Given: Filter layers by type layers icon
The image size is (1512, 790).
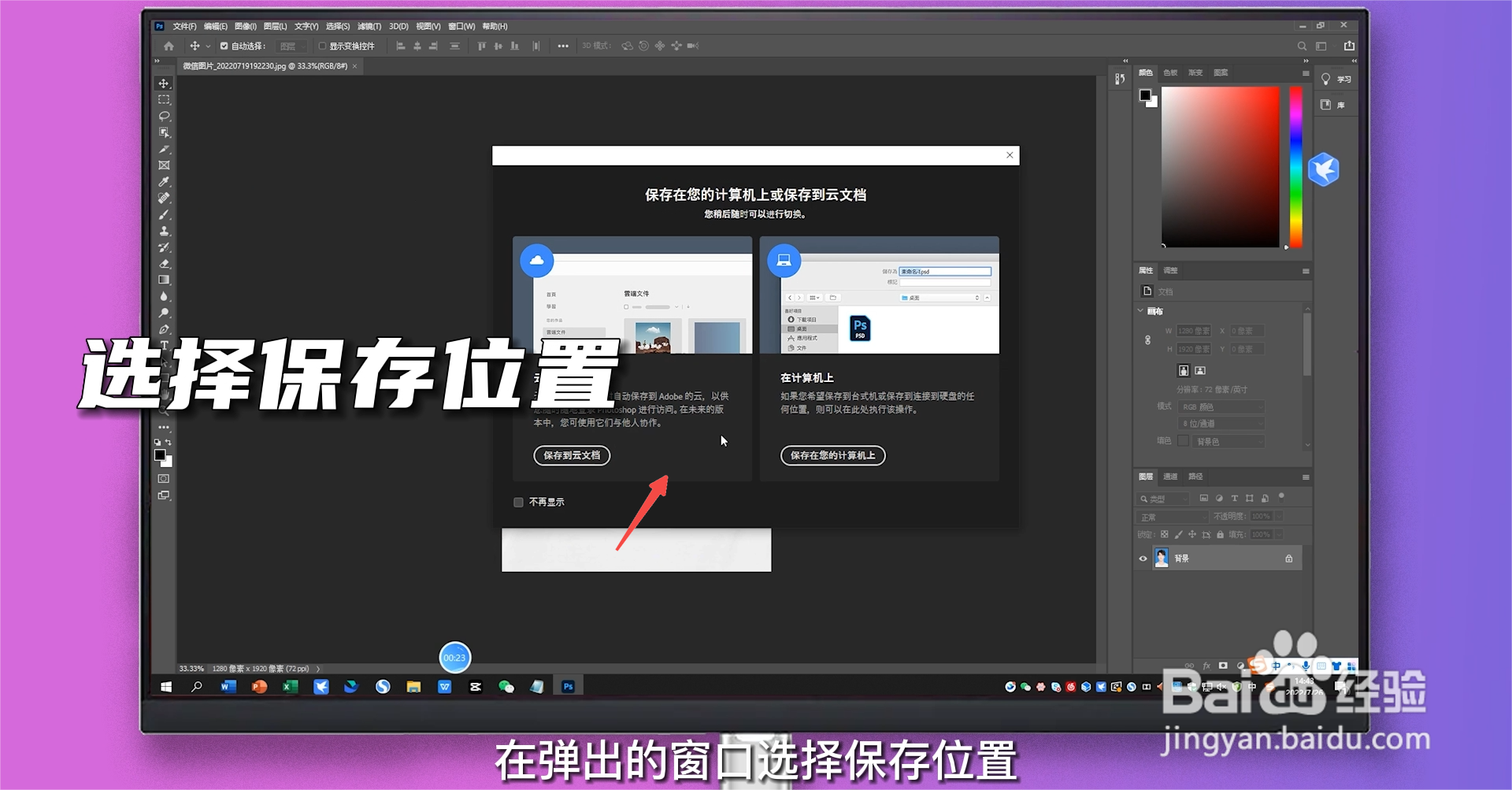Looking at the screenshot, I should tap(1234, 499).
